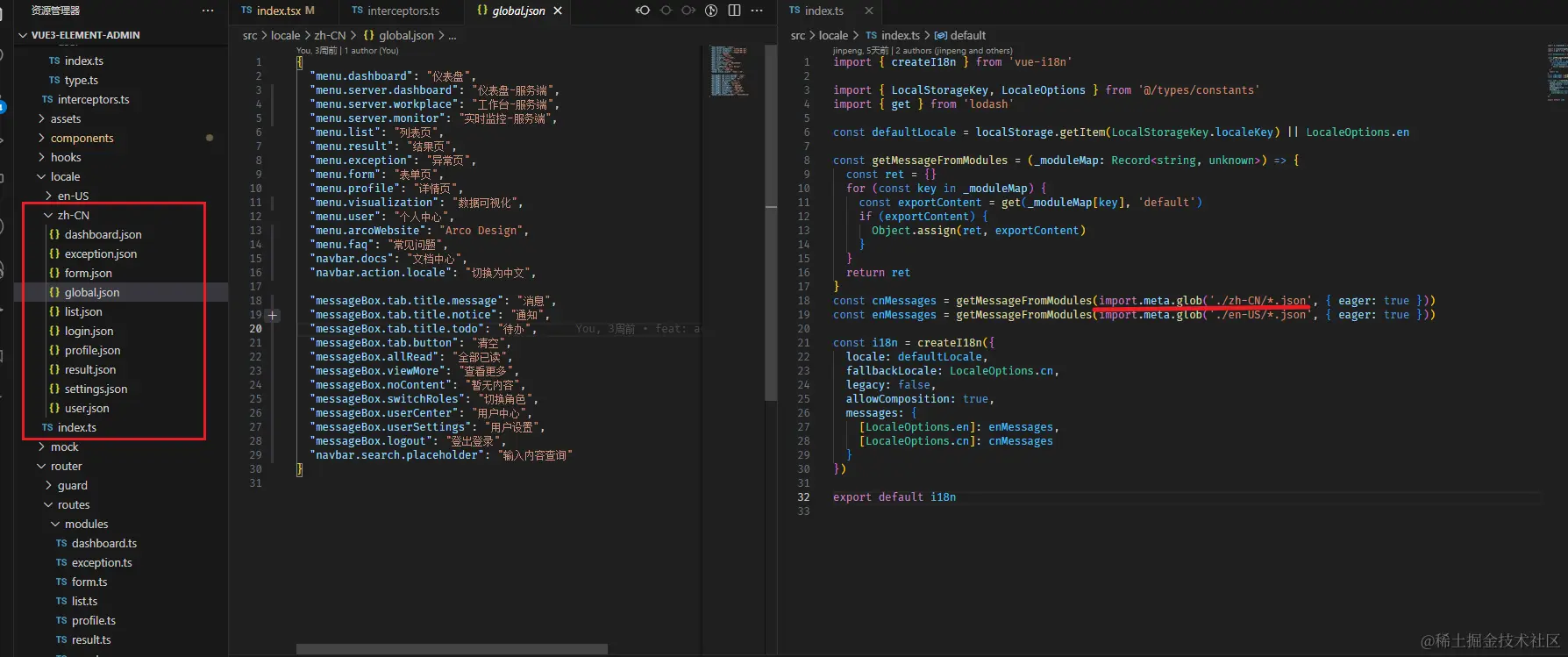
Task: Click the plus gutter icon on line 19
Action: [273, 315]
